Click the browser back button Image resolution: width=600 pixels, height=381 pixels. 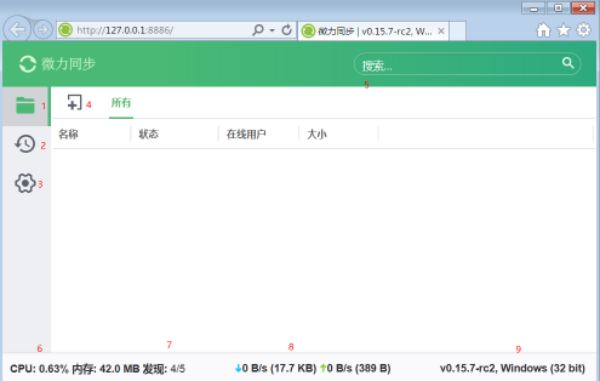point(16,29)
